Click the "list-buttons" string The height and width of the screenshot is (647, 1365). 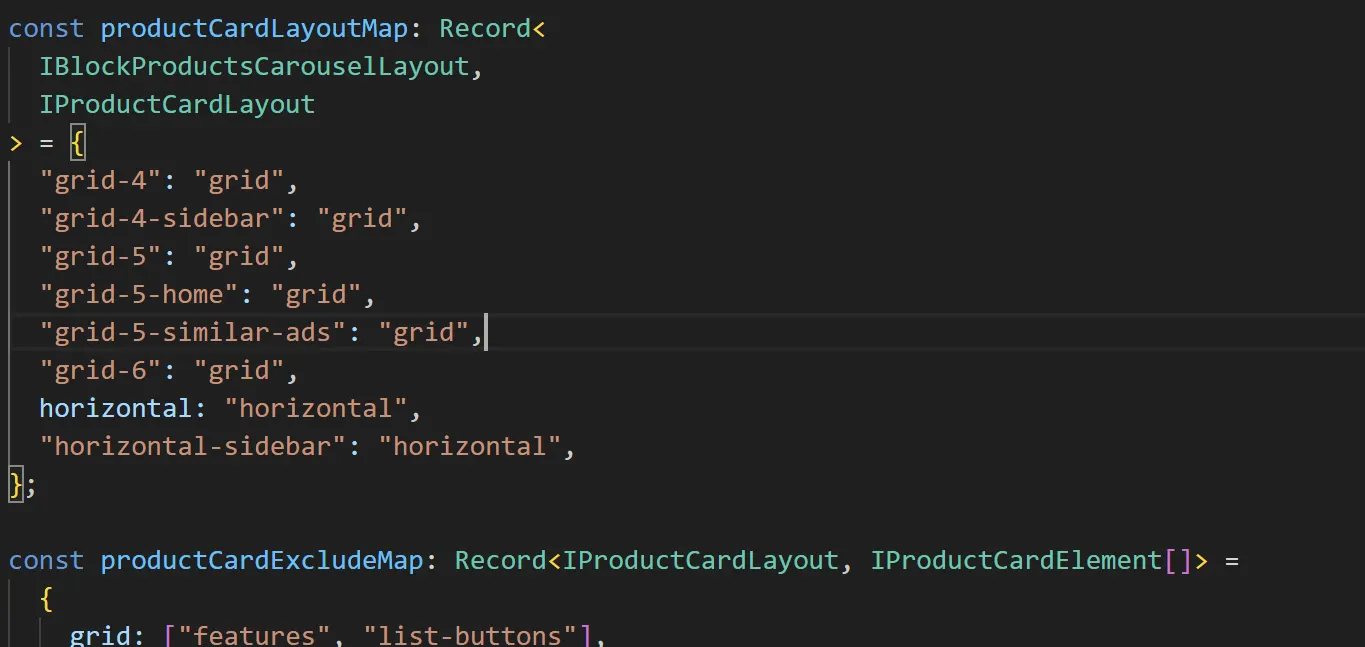click(470, 636)
